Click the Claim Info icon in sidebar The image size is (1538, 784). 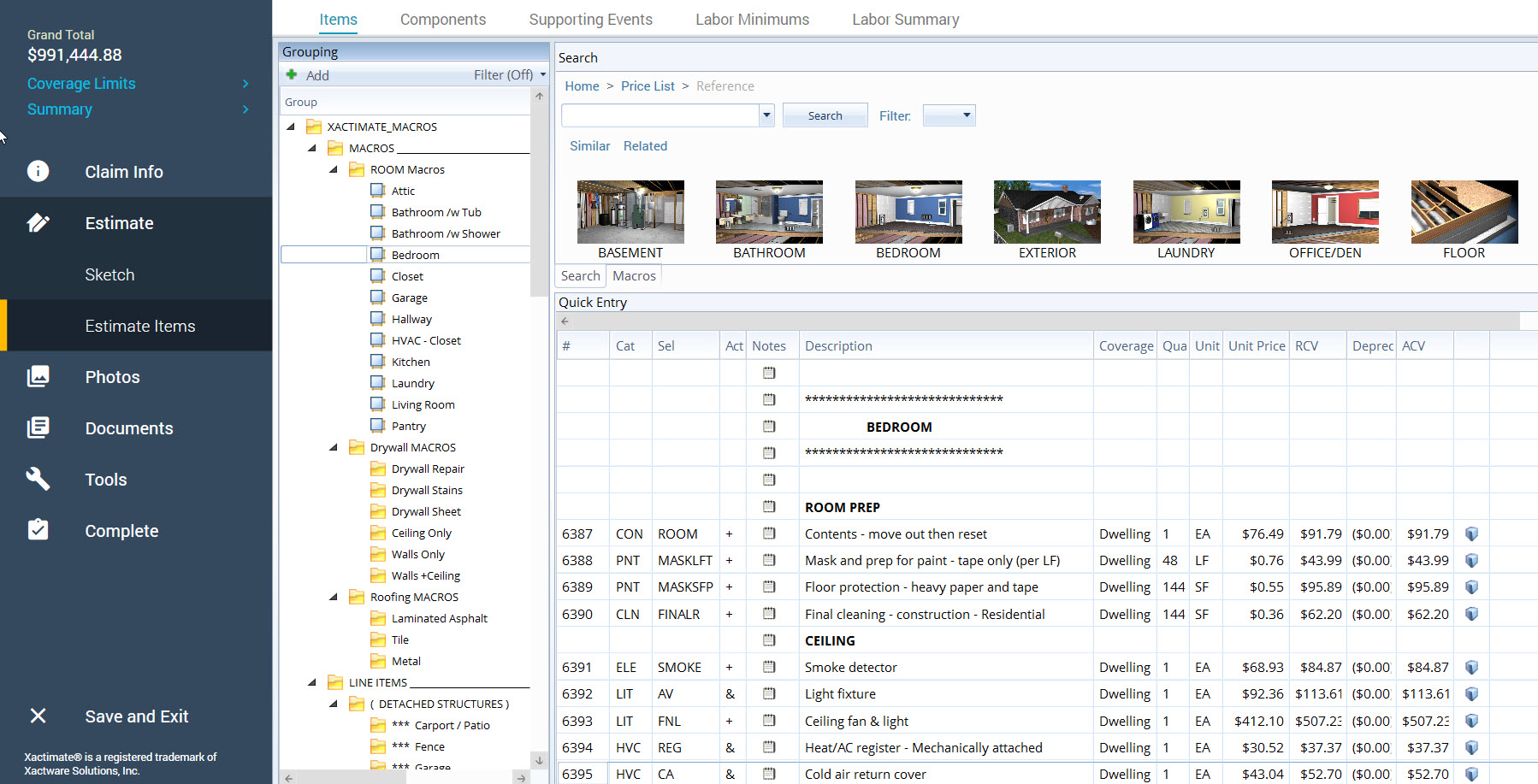[38, 171]
